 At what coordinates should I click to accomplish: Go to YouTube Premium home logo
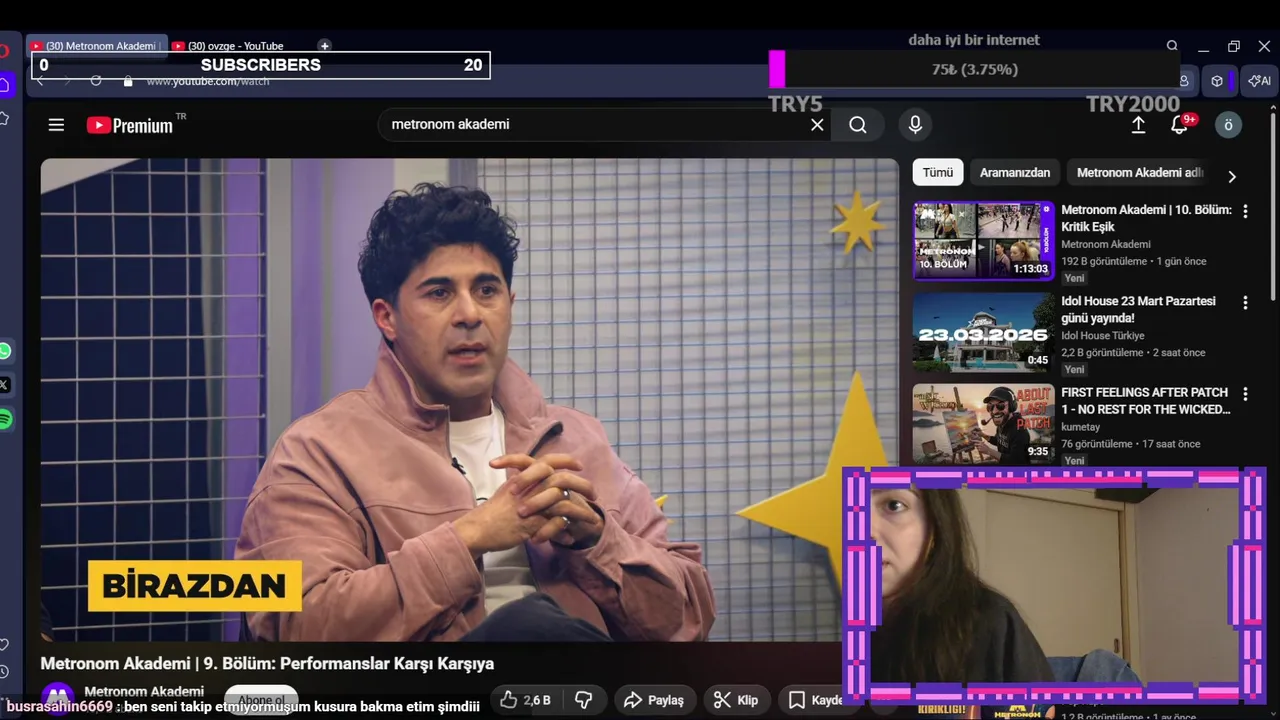130,125
